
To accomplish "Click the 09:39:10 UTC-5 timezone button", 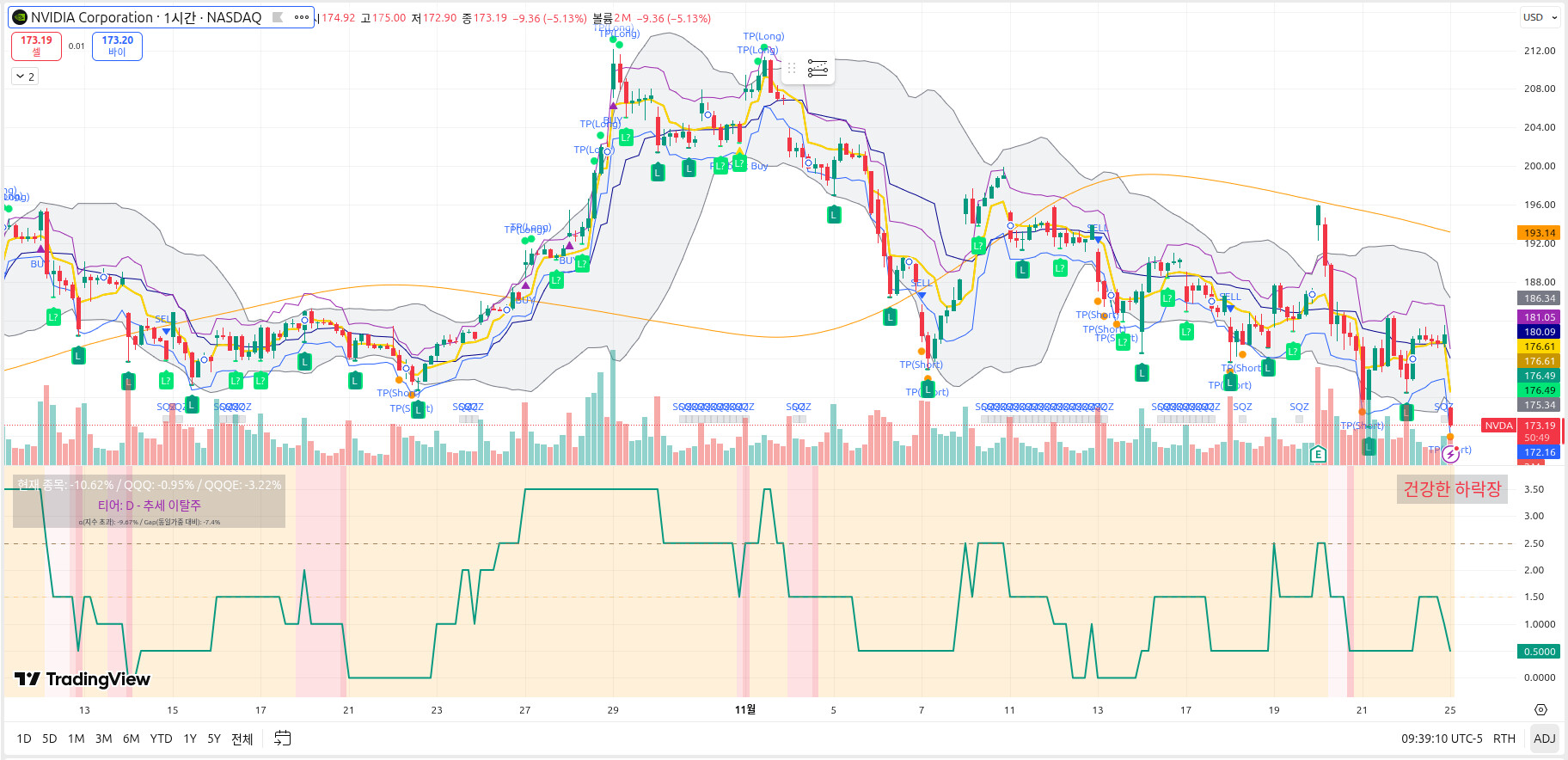I will (x=1442, y=739).
